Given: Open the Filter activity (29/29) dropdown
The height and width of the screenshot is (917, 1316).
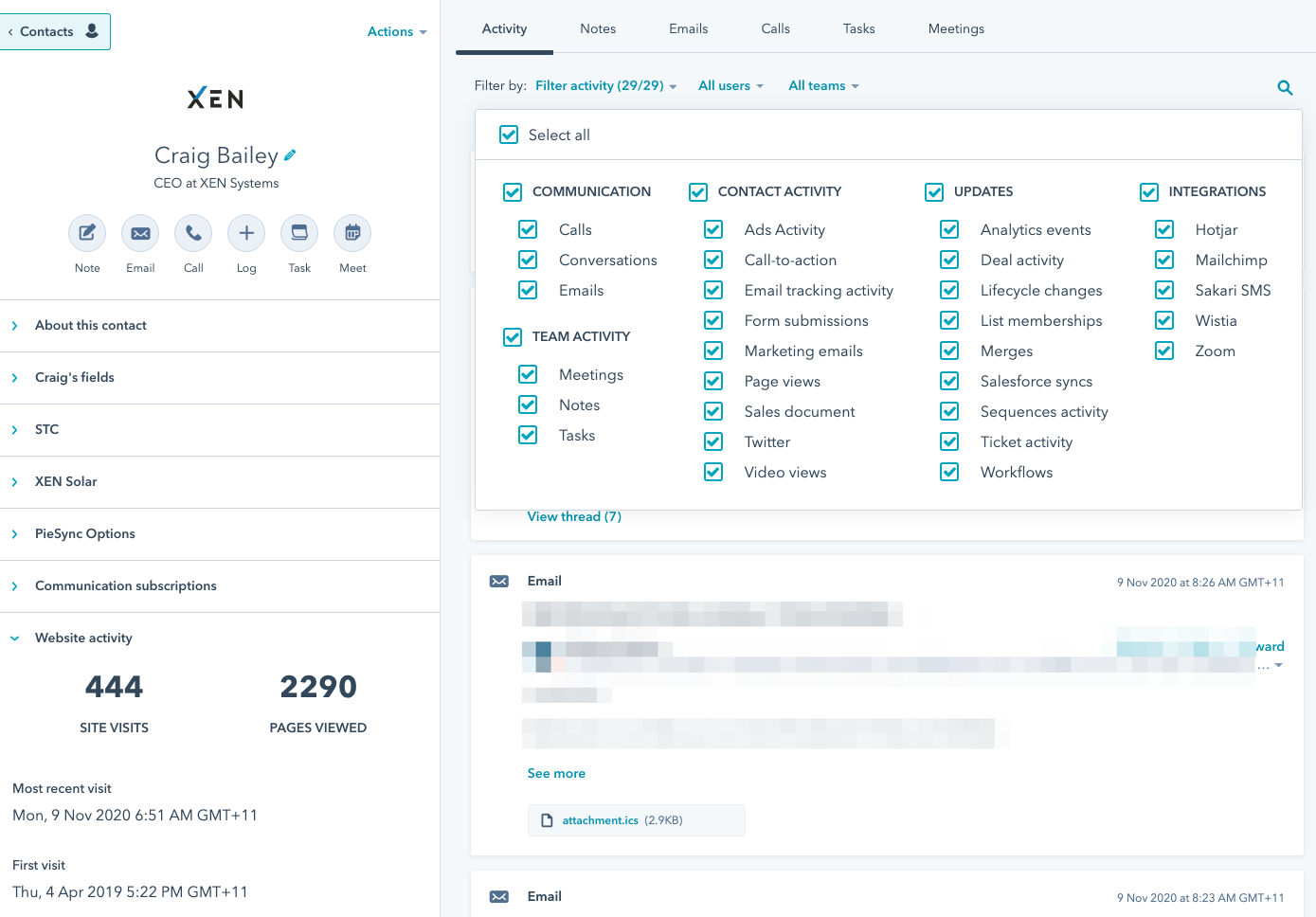Looking at the screenshot, I should point(605,85).
